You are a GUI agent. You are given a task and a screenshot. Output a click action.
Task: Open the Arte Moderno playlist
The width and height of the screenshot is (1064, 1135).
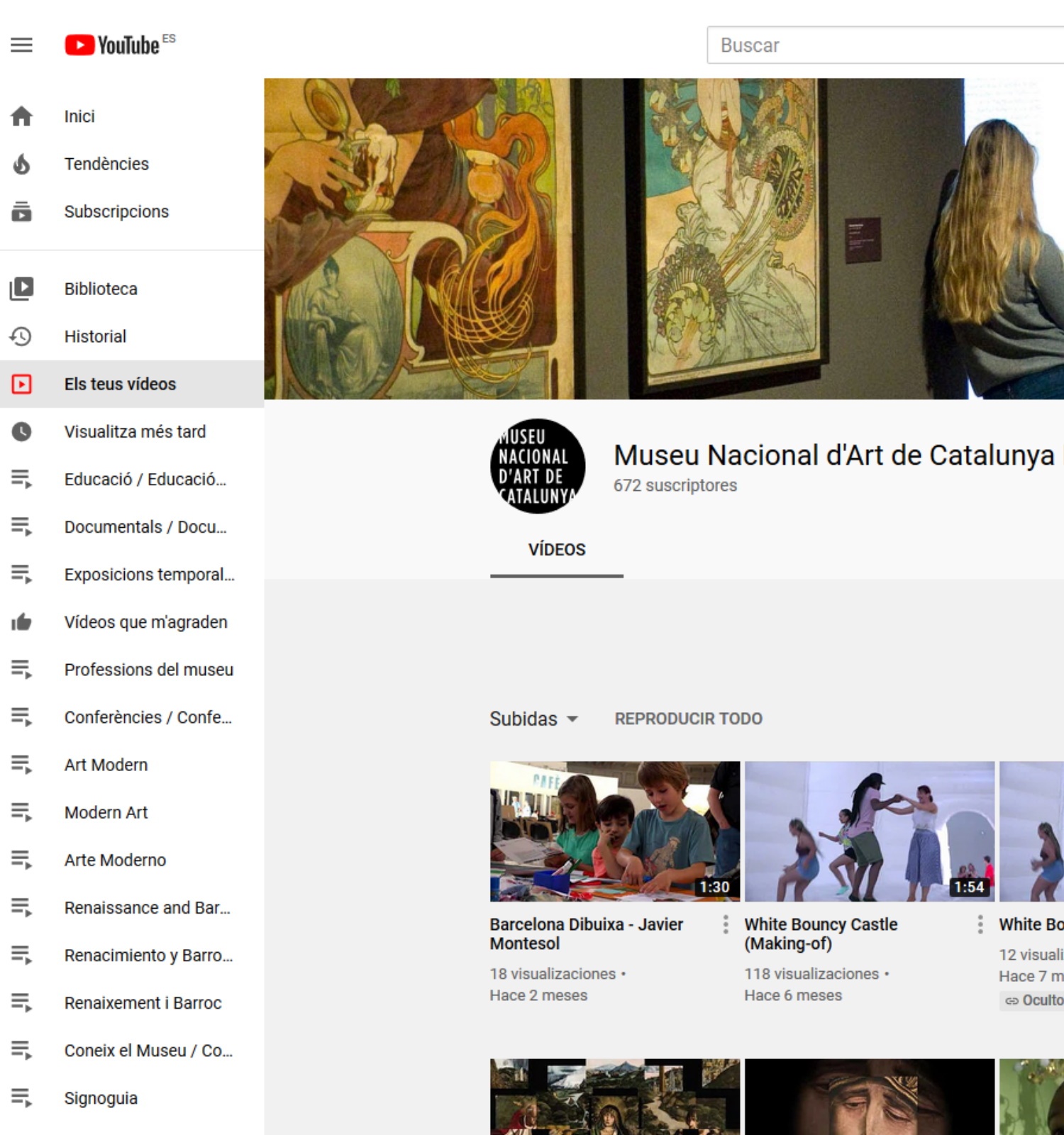132,860
